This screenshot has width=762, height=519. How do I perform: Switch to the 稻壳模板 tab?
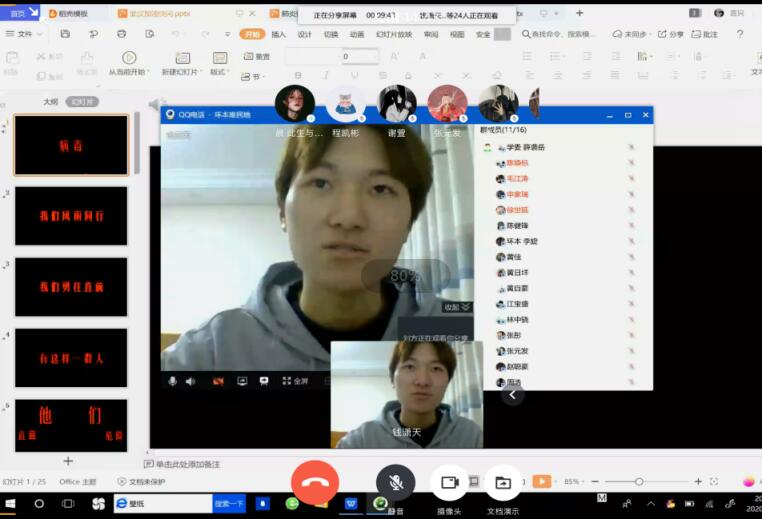[69, 14]
